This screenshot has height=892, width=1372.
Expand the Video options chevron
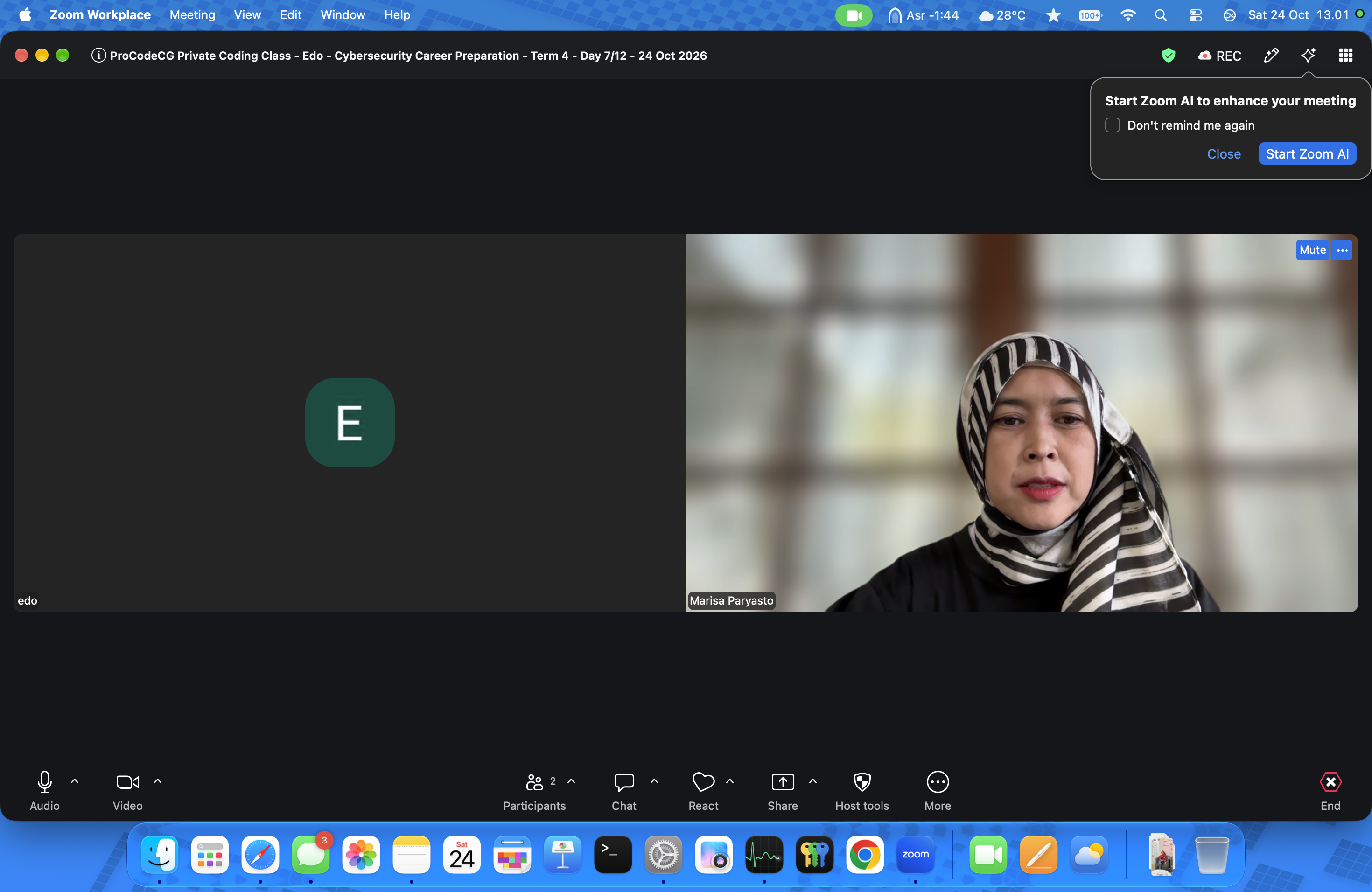pyautogui.click(x=157, y=781)
